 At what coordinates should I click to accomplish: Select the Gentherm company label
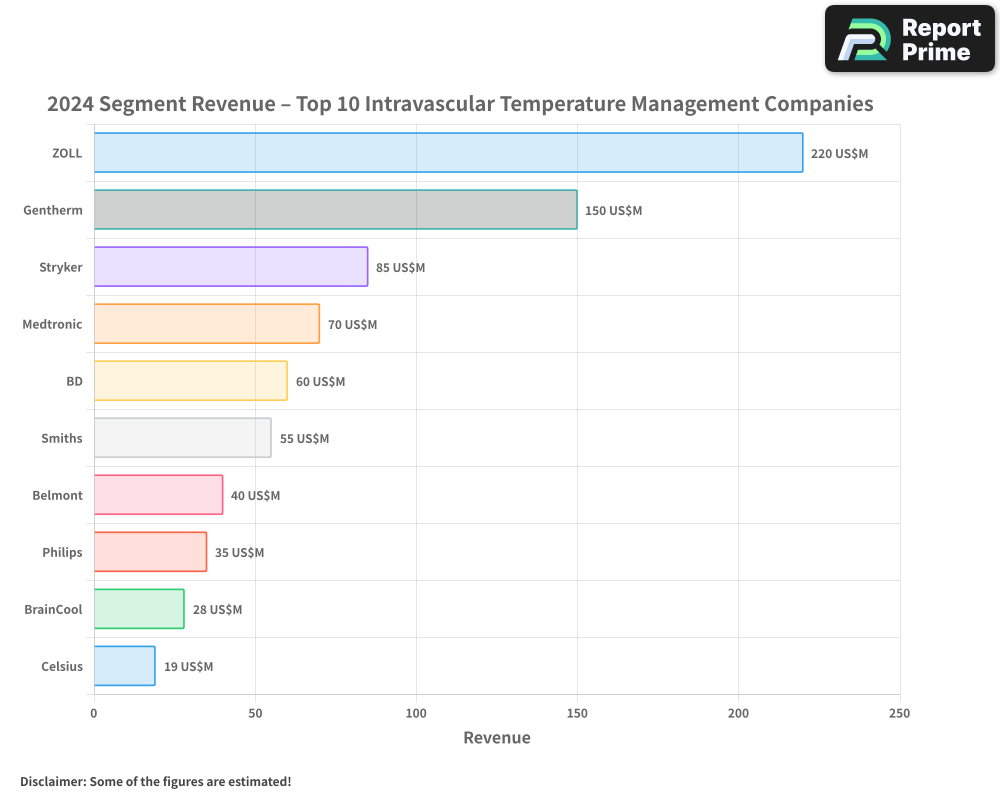pyautogui.click(x=53, y=210)
